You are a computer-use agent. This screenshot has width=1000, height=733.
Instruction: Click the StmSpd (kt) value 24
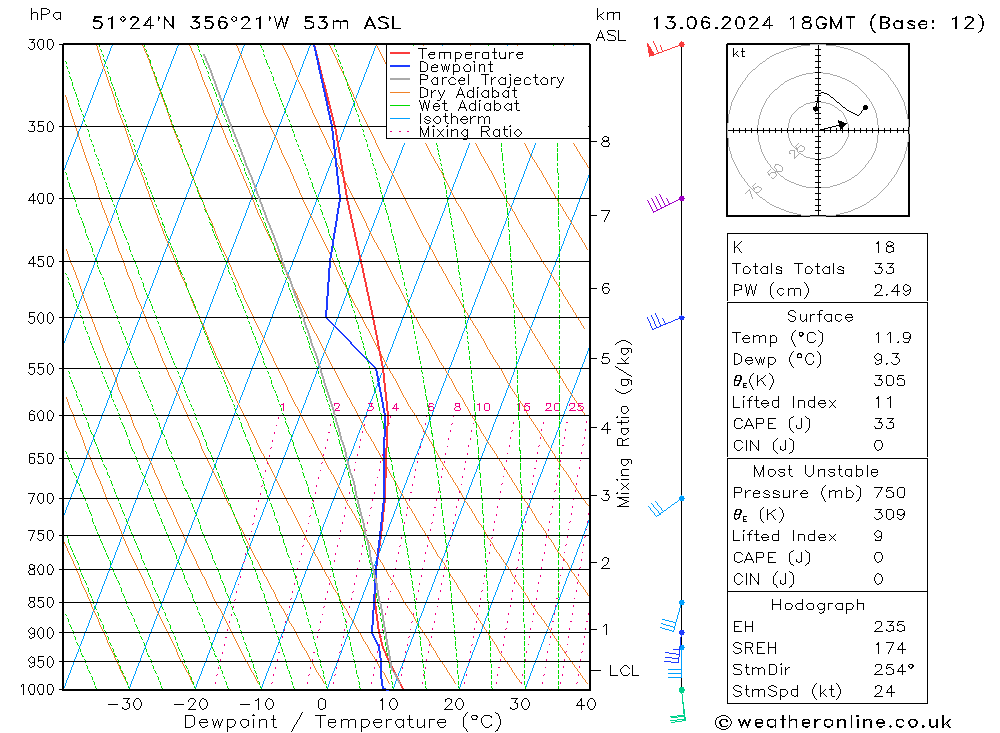(885, 691)
